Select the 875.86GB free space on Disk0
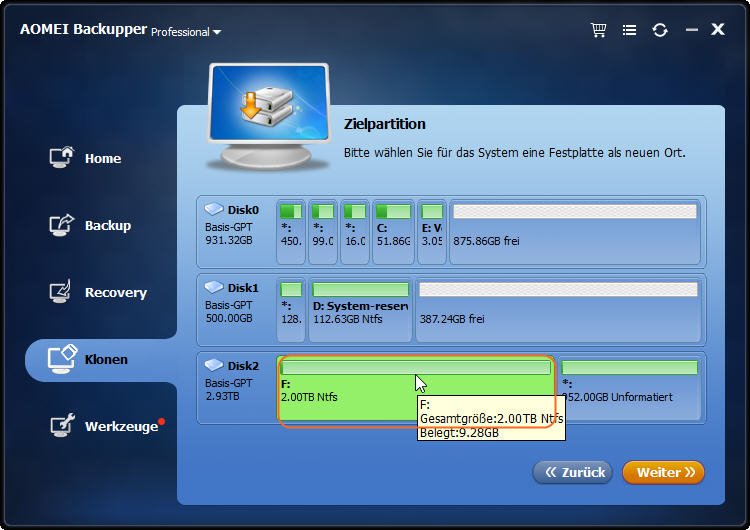The height and width of the screenshot is (530, 750). tap(575, 232)
